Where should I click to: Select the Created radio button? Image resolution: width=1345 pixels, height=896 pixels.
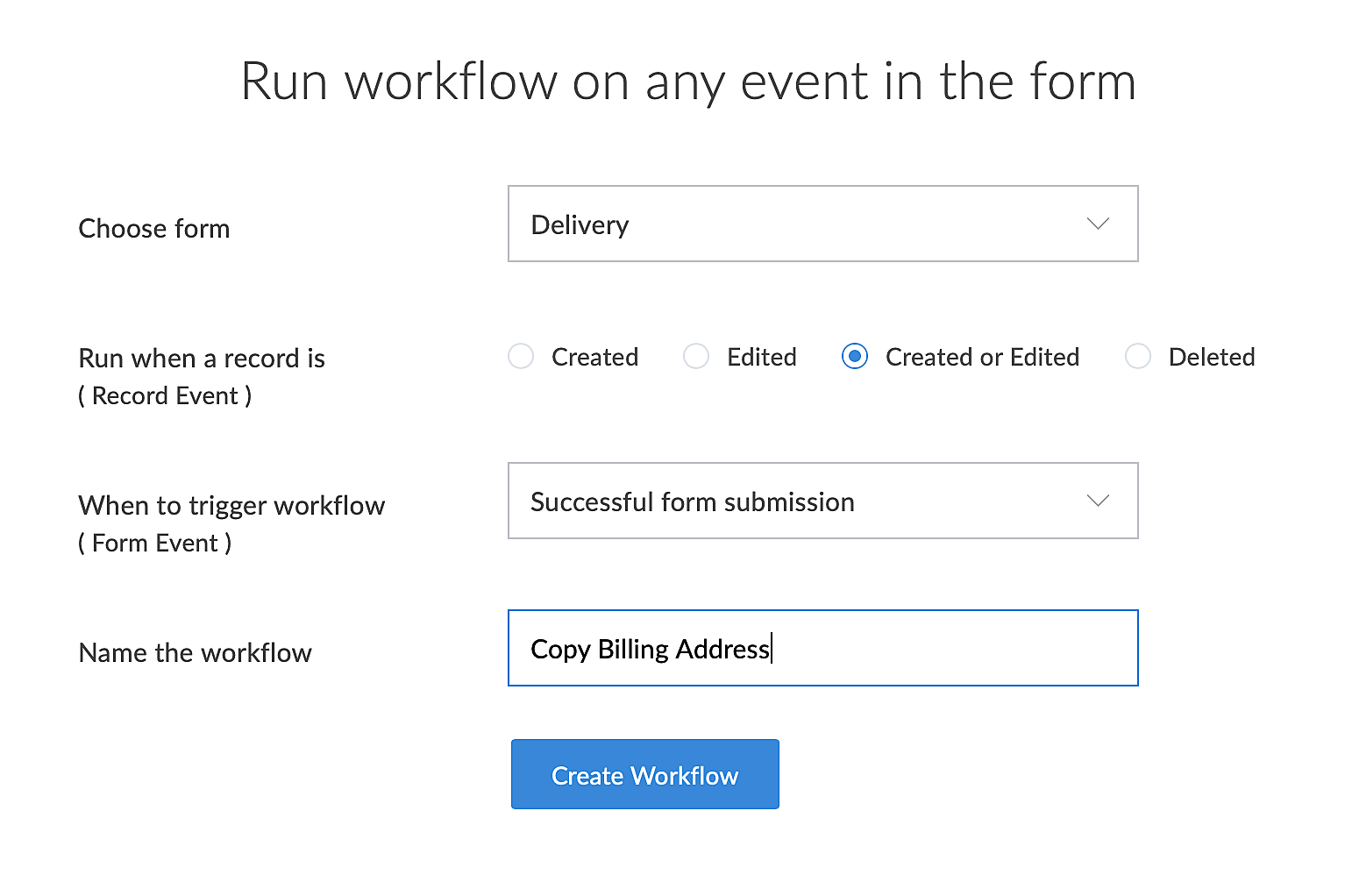coord(521,356)
